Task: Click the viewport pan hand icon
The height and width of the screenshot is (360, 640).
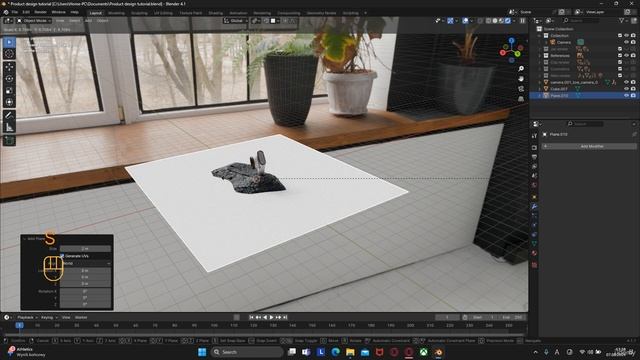Action: pyautogui.click(x=521, y=78)
